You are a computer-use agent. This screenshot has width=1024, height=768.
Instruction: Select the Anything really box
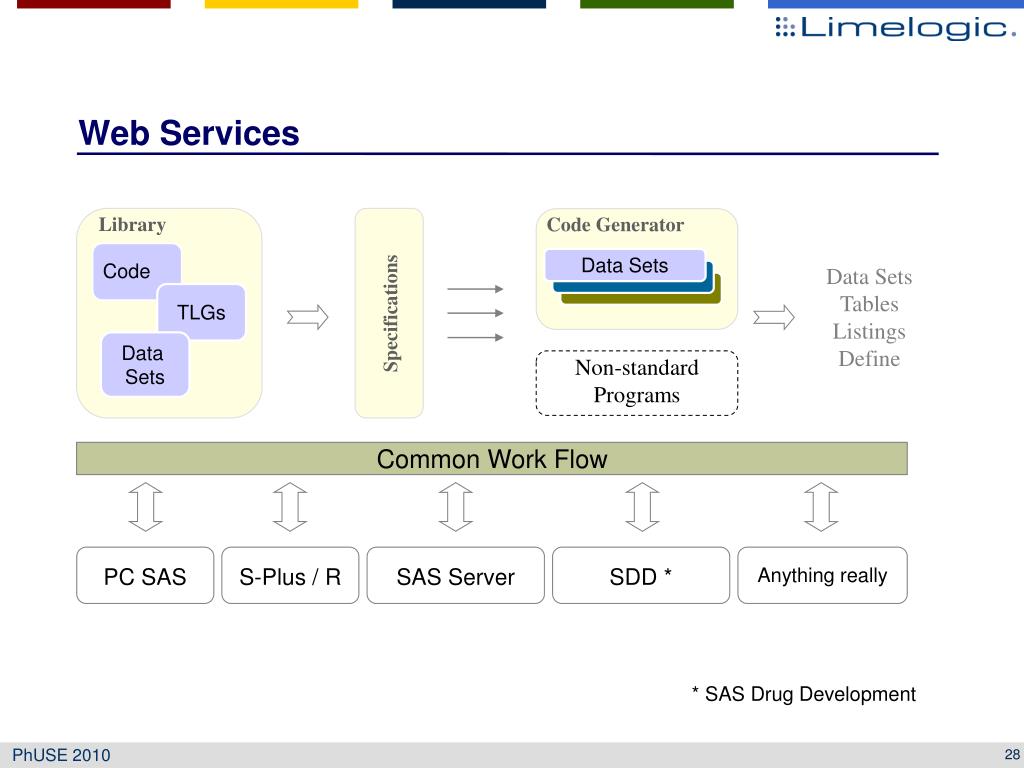pyautogui.click(x=822, y=575)
